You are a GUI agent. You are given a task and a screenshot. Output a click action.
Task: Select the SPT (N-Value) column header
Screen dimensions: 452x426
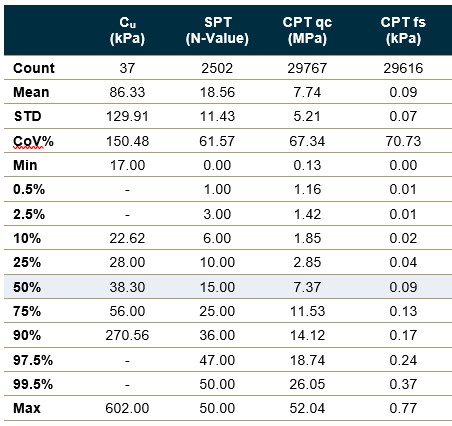point(217,30)
